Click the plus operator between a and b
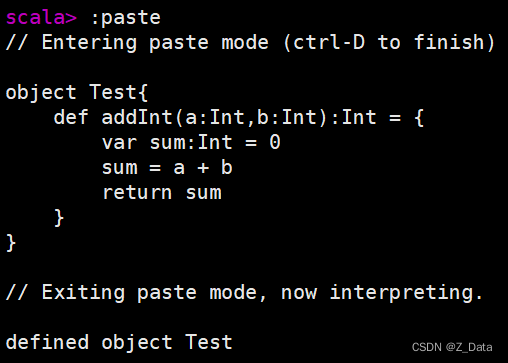Screen dimensions: 508x363 click(203, 168)
